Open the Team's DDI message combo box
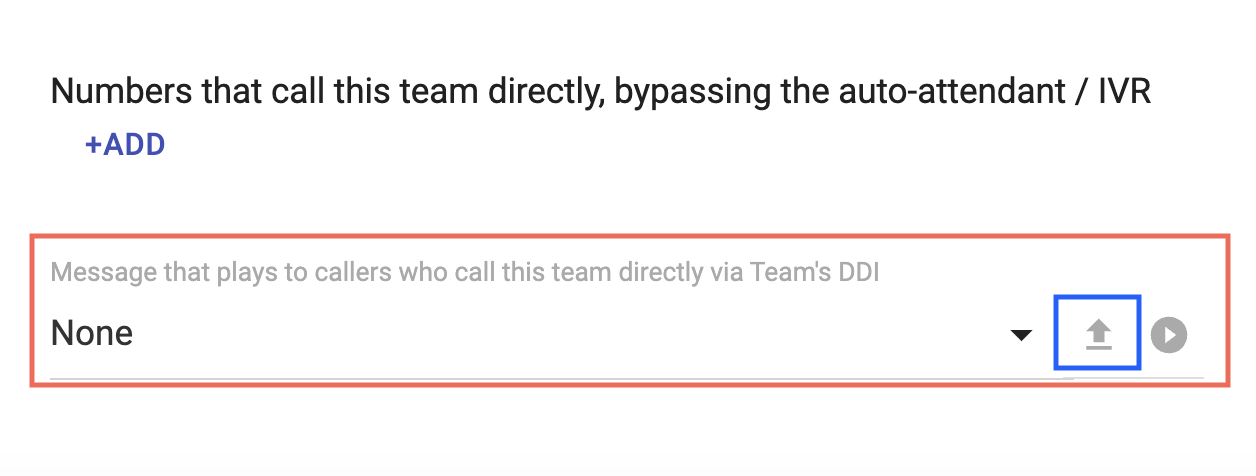1256x476 pixels. coord(542,334)
